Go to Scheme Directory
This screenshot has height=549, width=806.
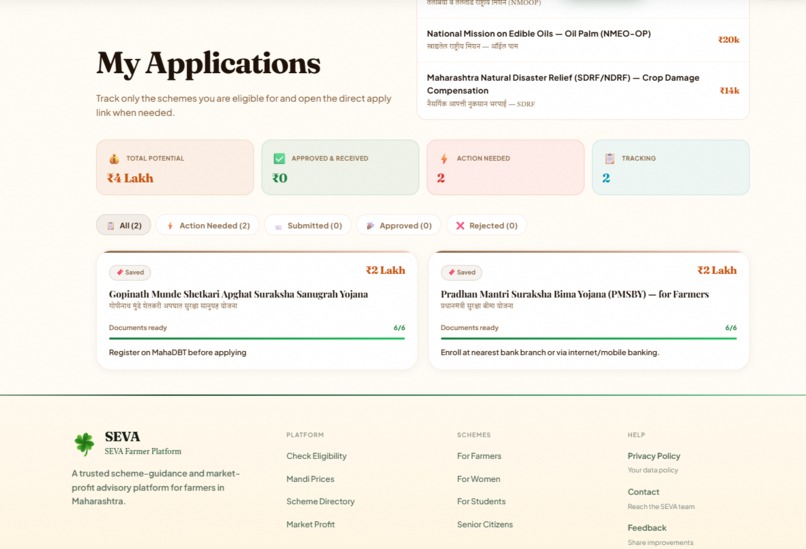pyautogui.click(x=320, y=501)
